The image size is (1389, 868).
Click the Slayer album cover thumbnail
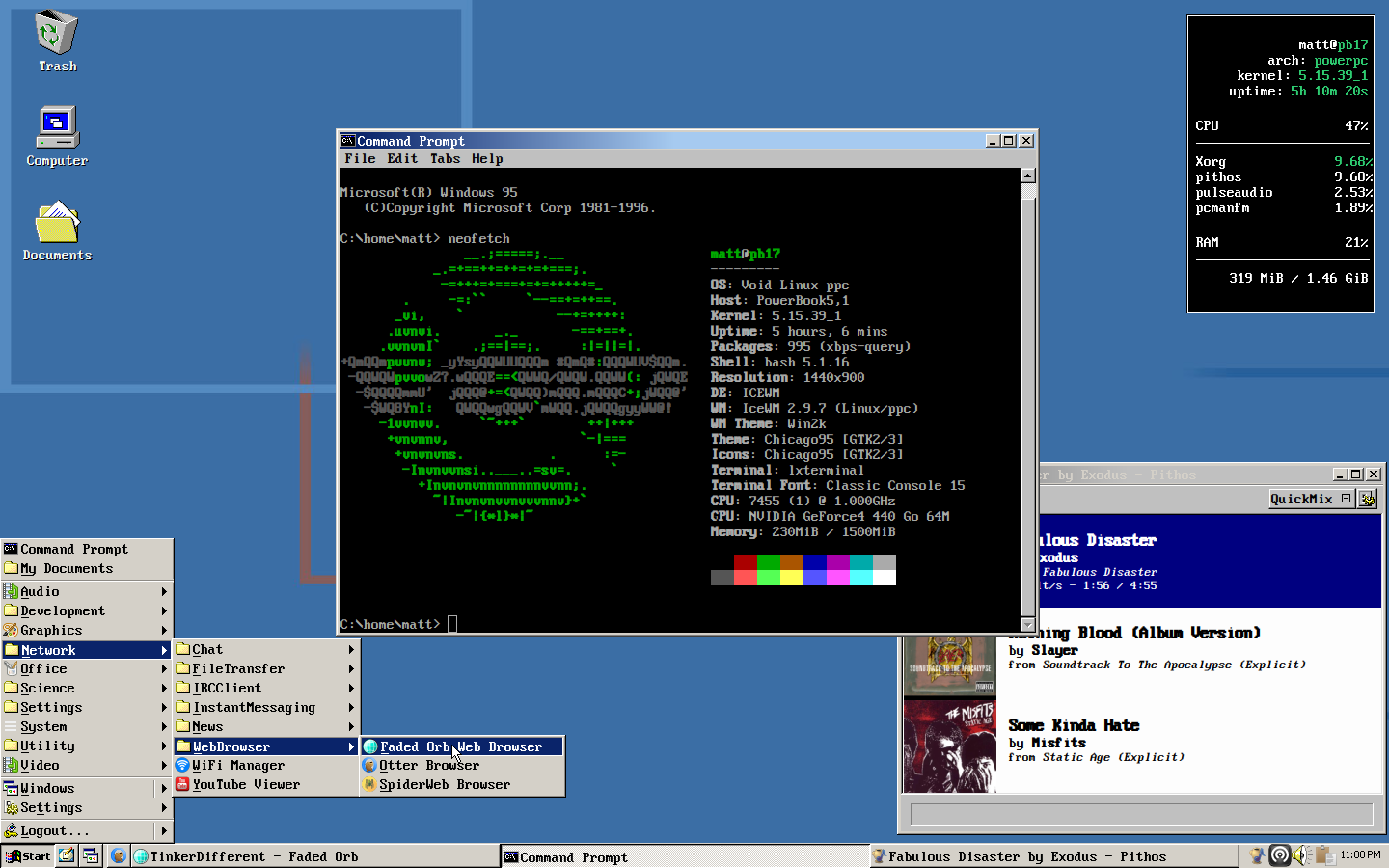coord(950,665)
